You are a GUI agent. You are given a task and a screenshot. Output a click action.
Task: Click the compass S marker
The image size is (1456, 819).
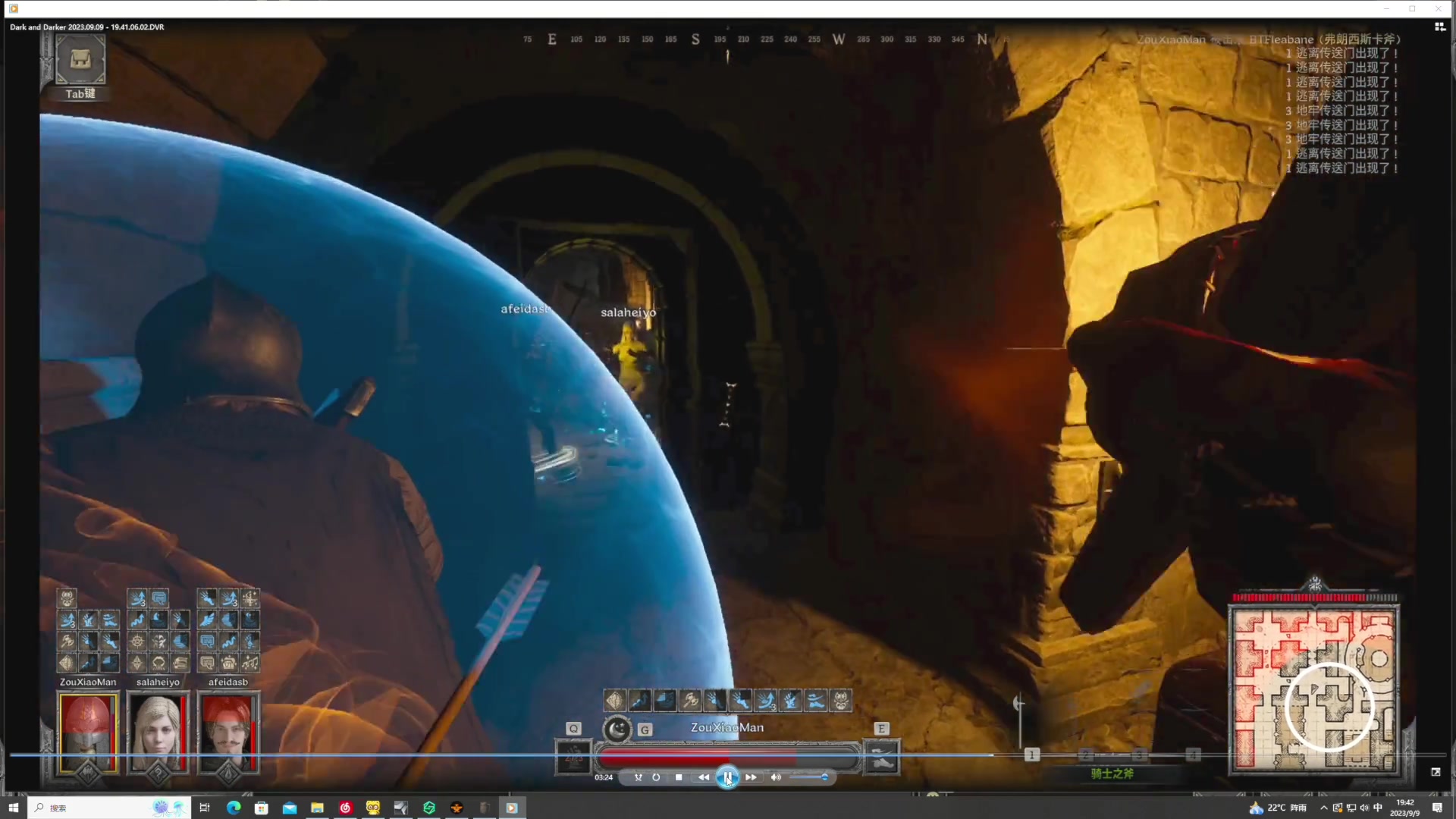[x=695, y=39]
